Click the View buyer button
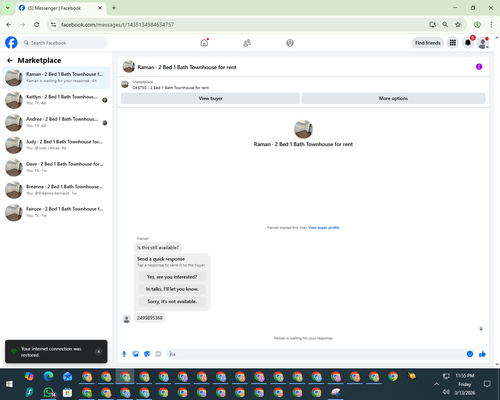 click(210, 98)
